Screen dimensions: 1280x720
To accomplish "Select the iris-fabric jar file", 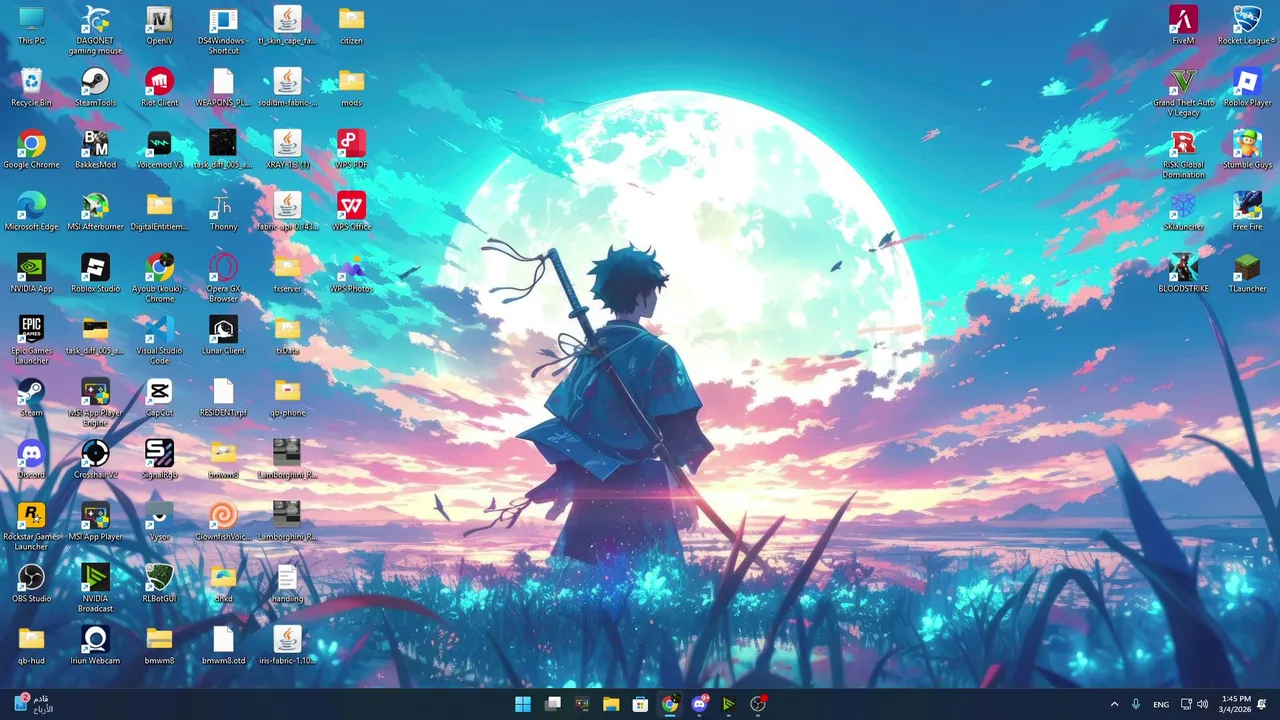I will [x=287, y=646].
